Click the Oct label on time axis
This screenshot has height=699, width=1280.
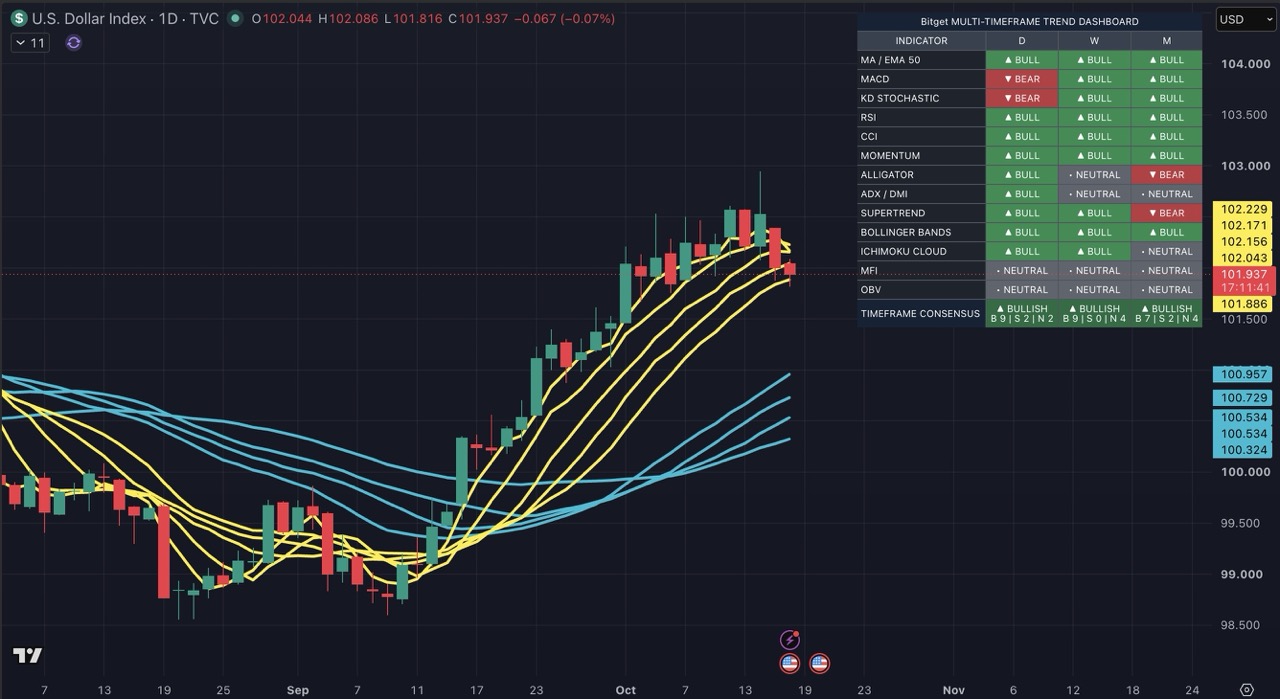click(626, 690)
